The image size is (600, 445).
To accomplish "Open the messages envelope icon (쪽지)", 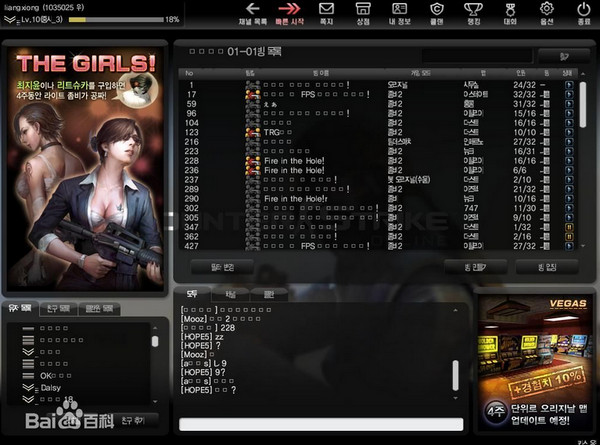I will 326,14.
